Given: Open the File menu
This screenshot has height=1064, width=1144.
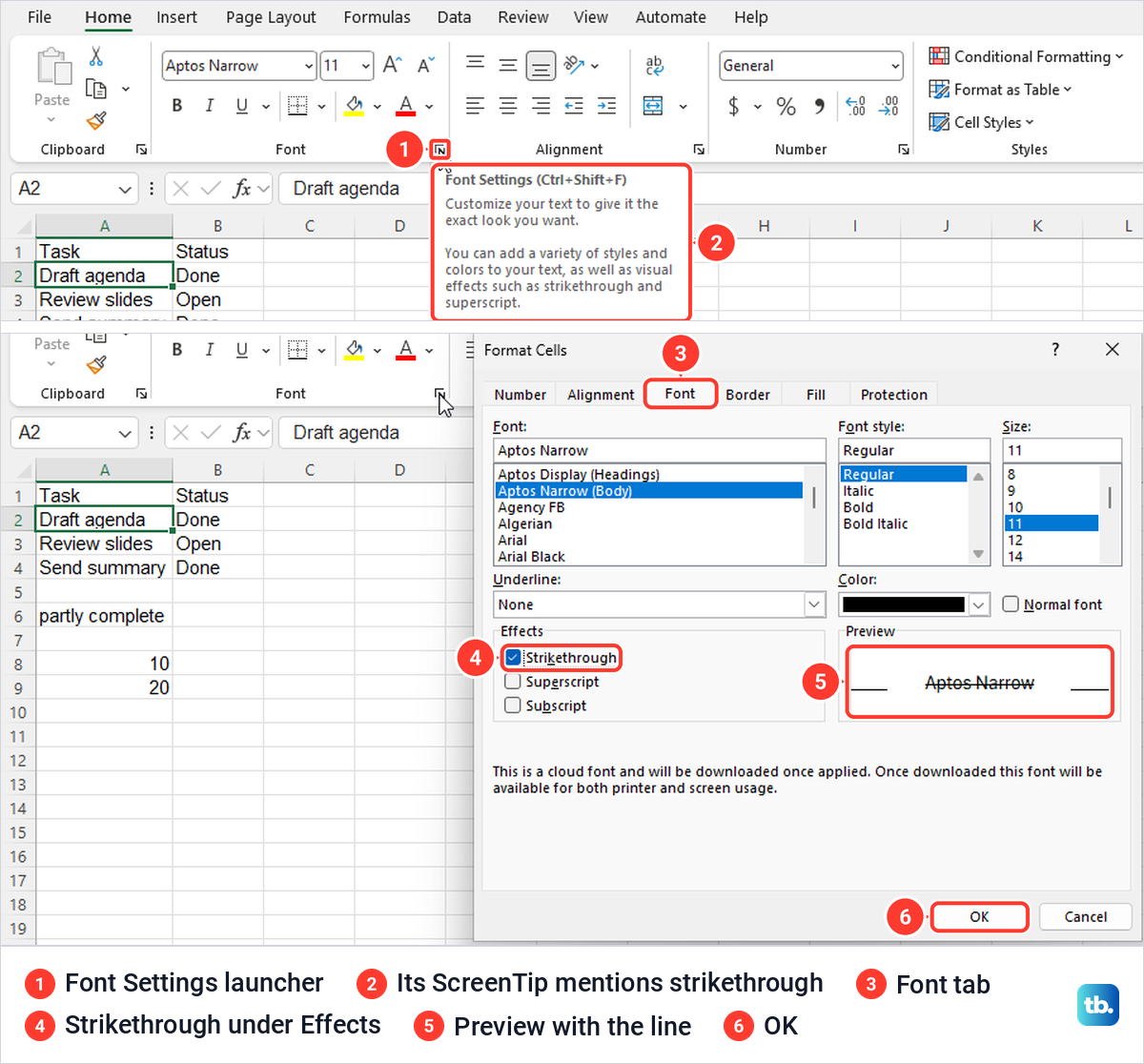Looking at the screenshot, I should pos(40,17).
